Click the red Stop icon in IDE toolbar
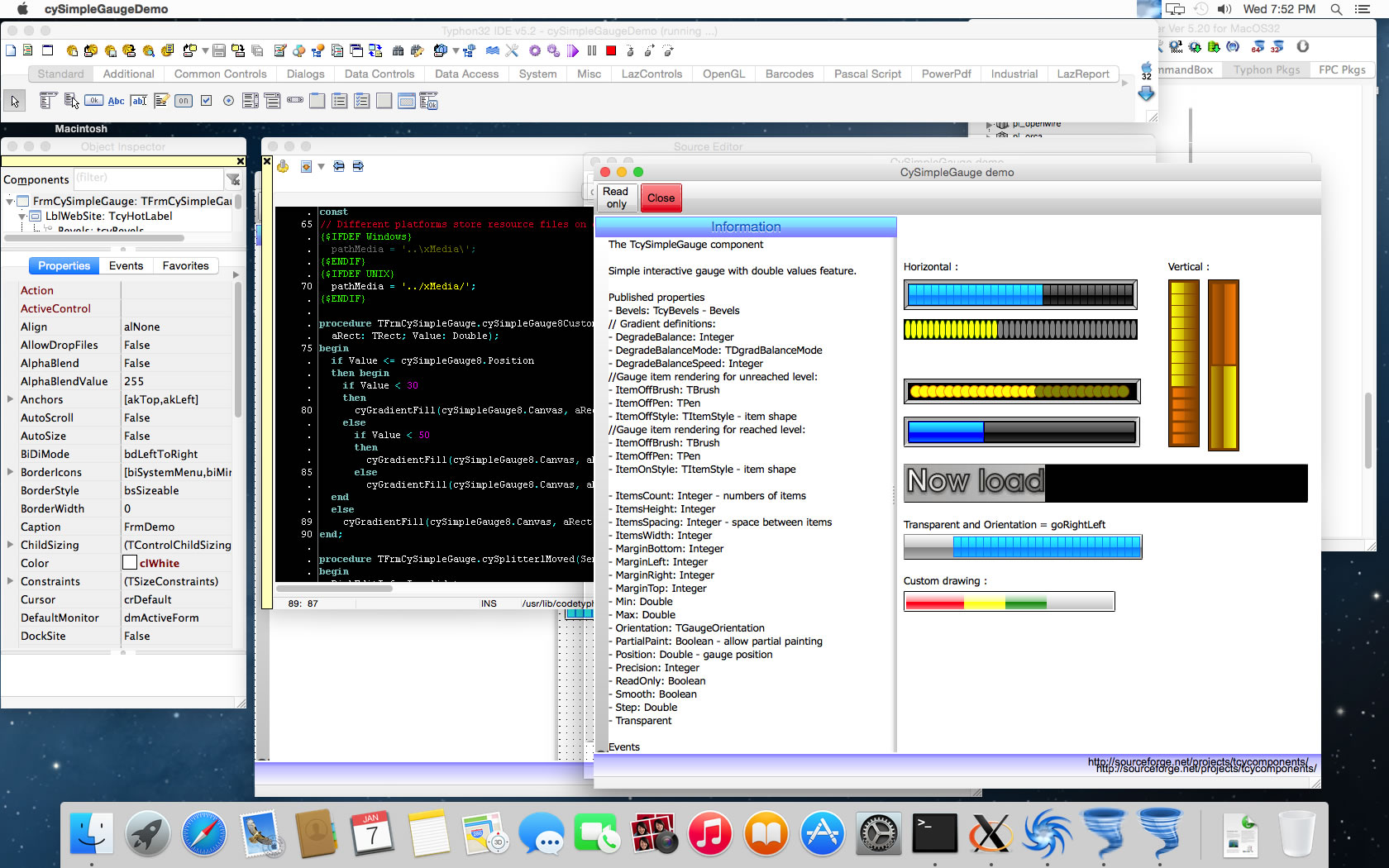This screenshot has height=868, width=1389. [611, 50]
